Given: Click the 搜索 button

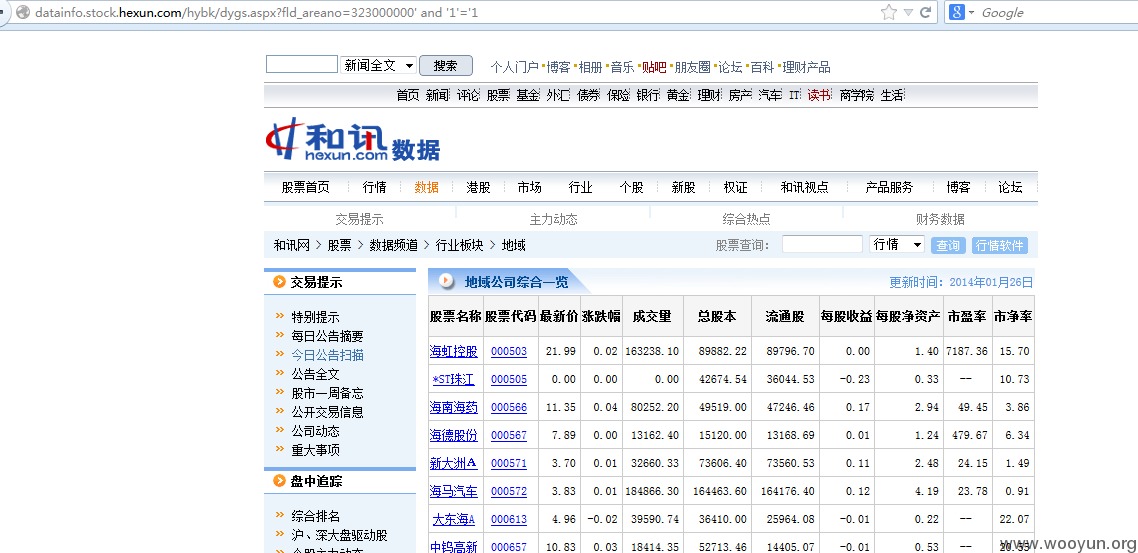Looking at the screenshot, I should [x=446, y=65].
